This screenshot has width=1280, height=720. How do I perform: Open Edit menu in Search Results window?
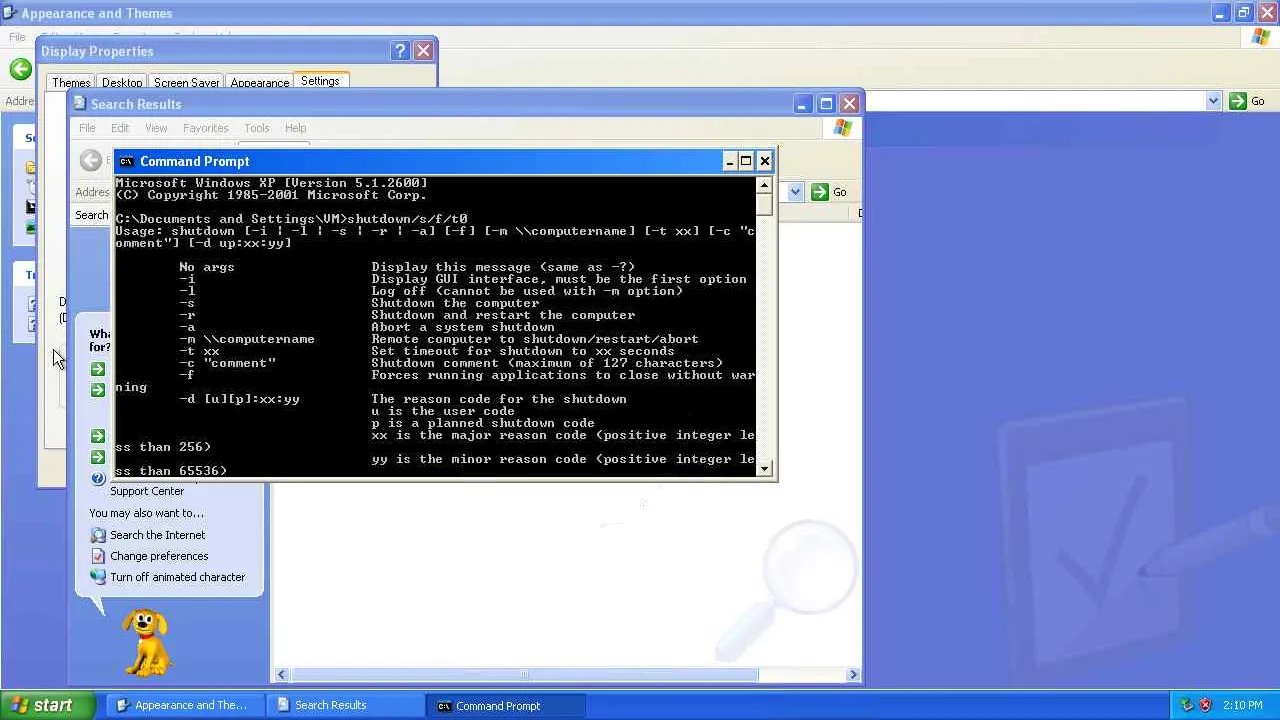pyautogui.click(x=120, y=128)
